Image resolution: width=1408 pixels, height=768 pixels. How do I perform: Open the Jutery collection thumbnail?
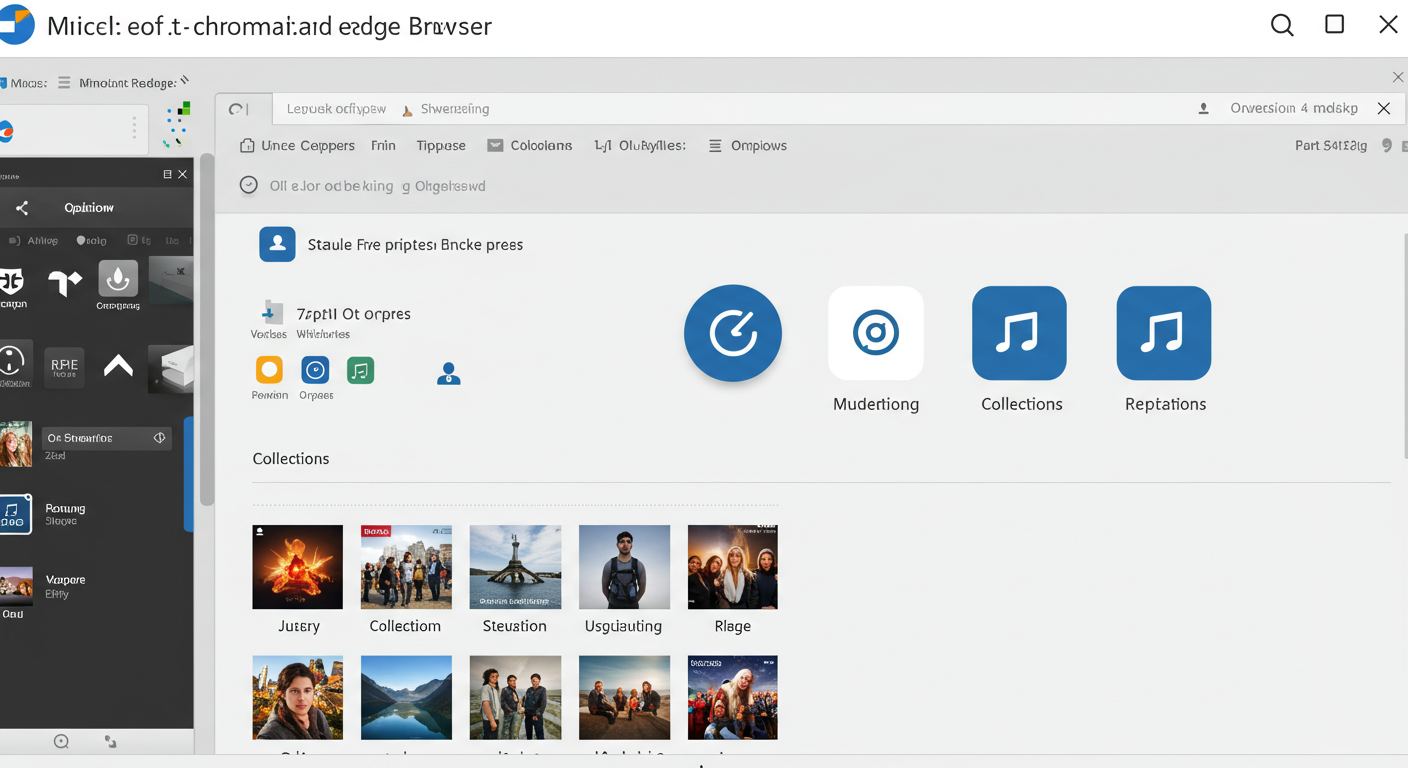pyautogui.click(x=297, y=567)
